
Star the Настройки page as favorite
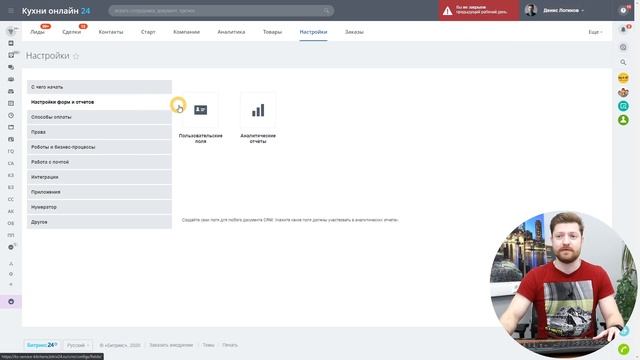pos(76,56)
